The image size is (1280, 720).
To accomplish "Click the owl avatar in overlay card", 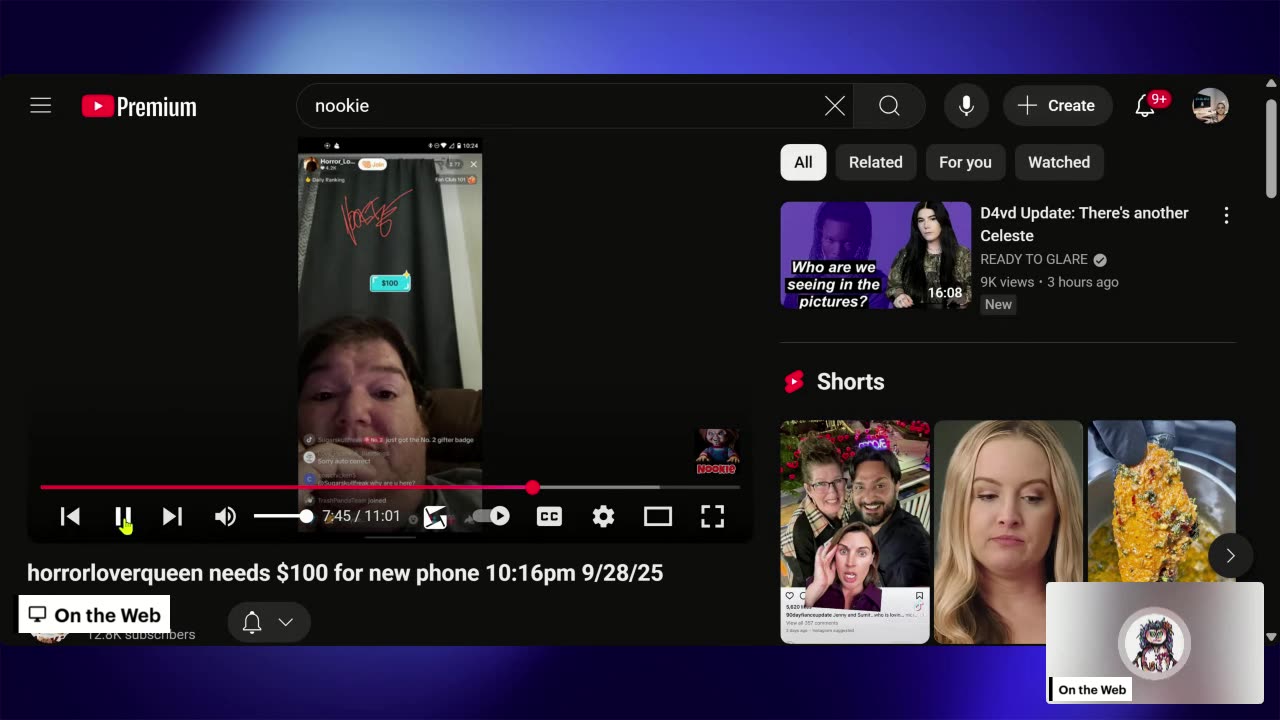I will [1155, 643].
